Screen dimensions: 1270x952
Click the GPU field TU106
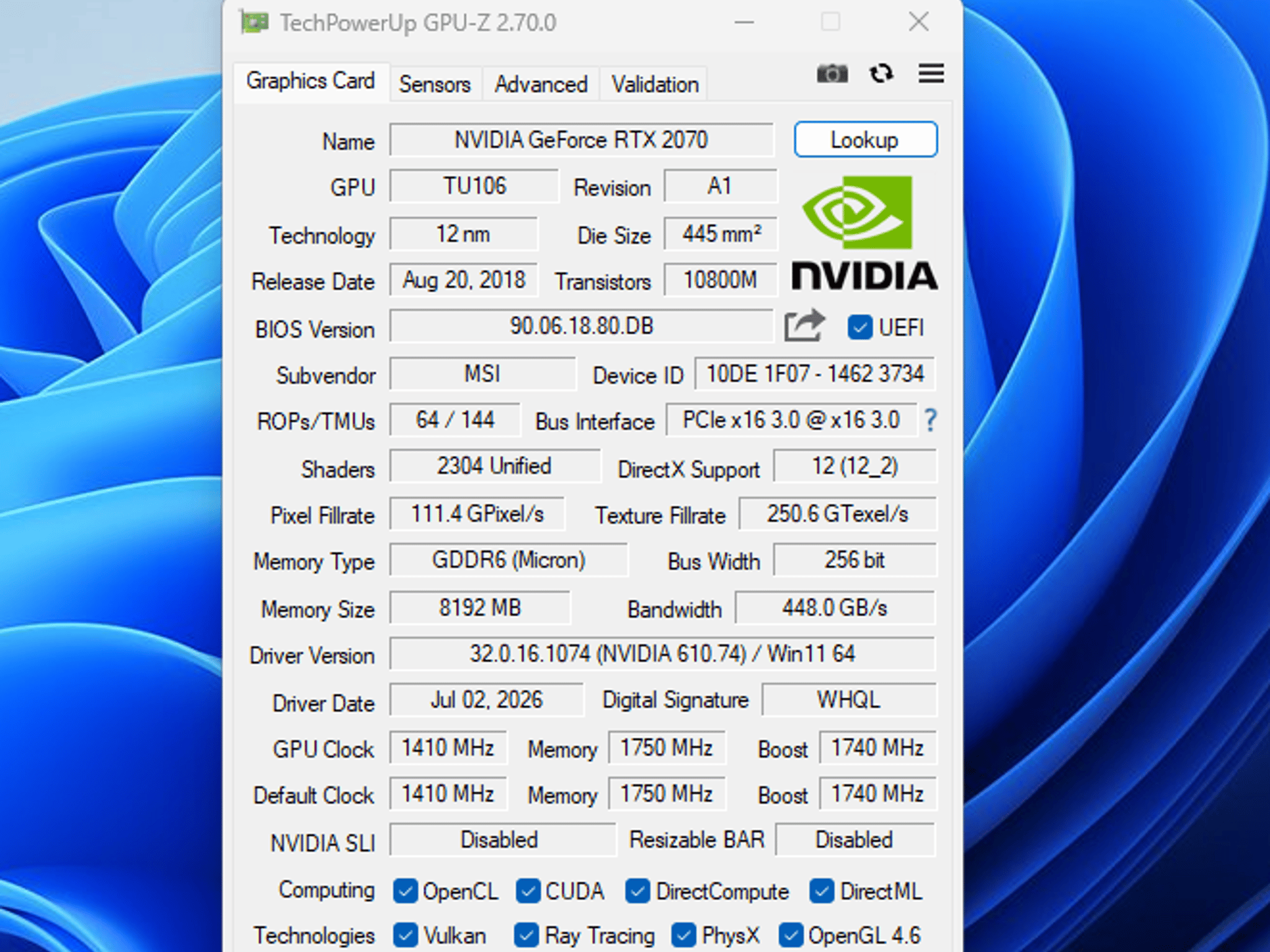[x=474, y=186]
